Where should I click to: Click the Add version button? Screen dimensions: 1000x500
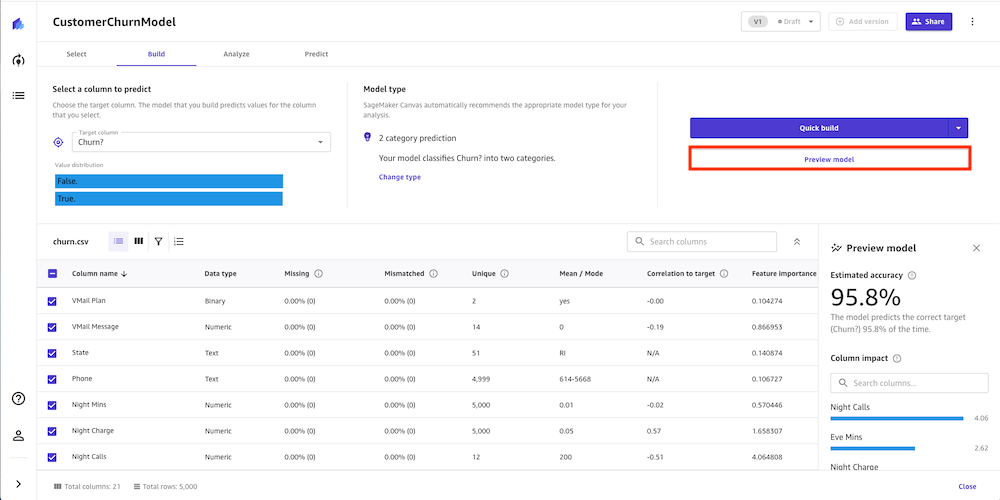[x=862, y=22]
